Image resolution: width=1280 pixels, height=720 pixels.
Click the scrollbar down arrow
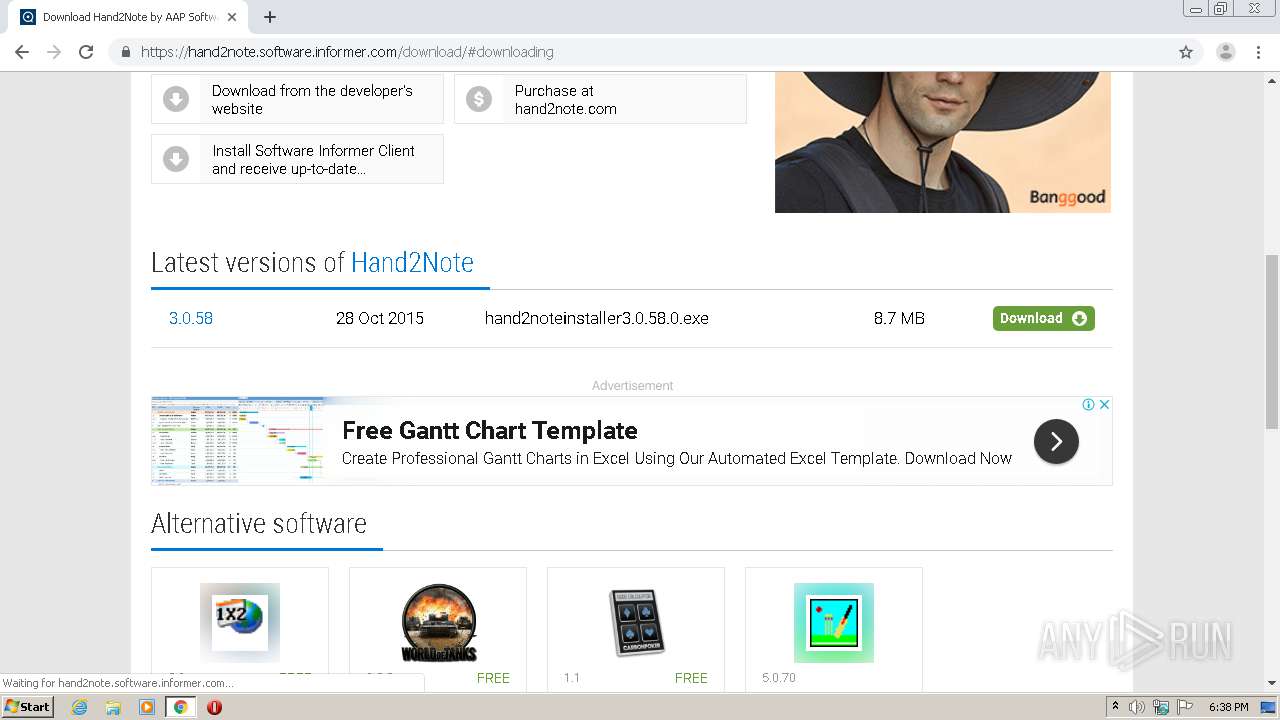[x=1271, y=683]
